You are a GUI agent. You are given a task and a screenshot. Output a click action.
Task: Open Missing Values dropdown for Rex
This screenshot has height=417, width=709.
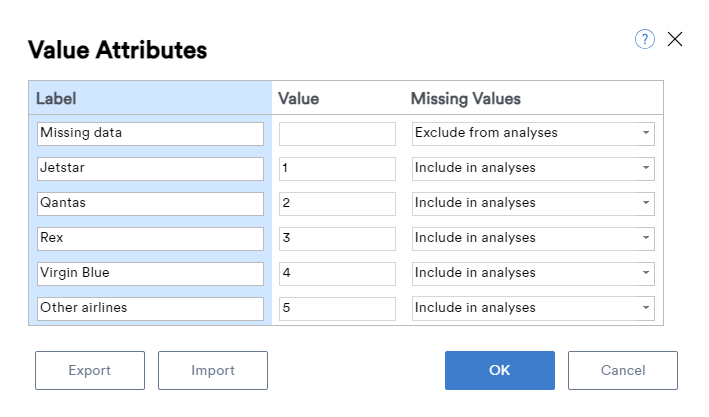click(533, 238)
